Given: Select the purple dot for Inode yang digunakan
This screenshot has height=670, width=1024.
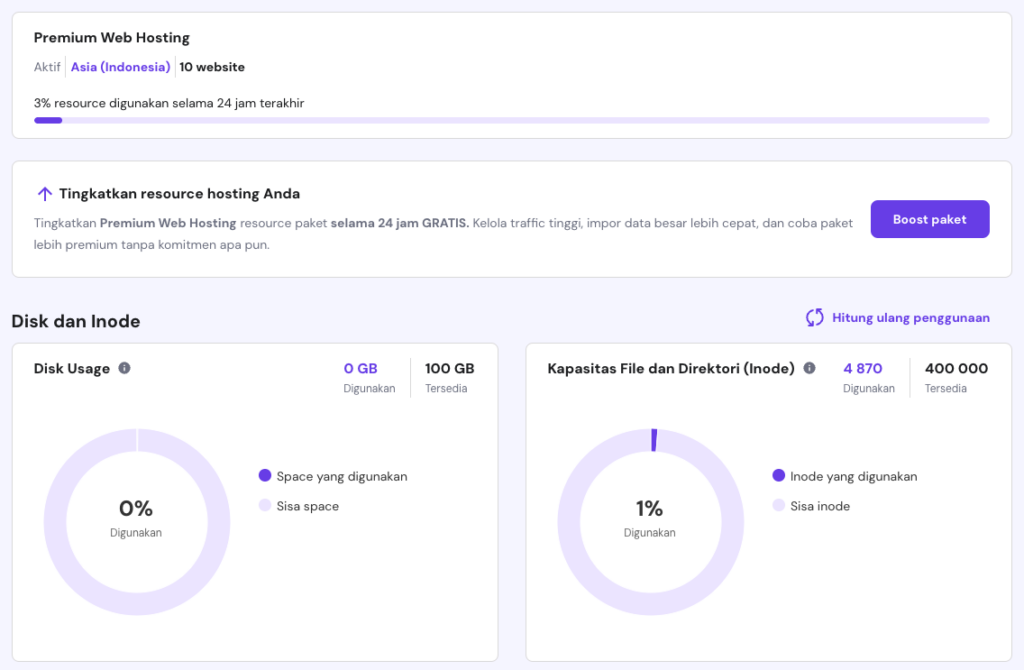Looking at the screenshot, I should pyautogui.click(x=779, y=476).
